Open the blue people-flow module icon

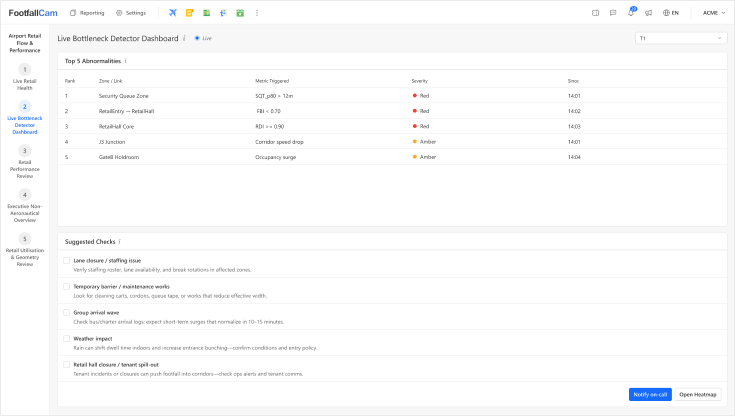pyautogui.click(x=223, y=13)
